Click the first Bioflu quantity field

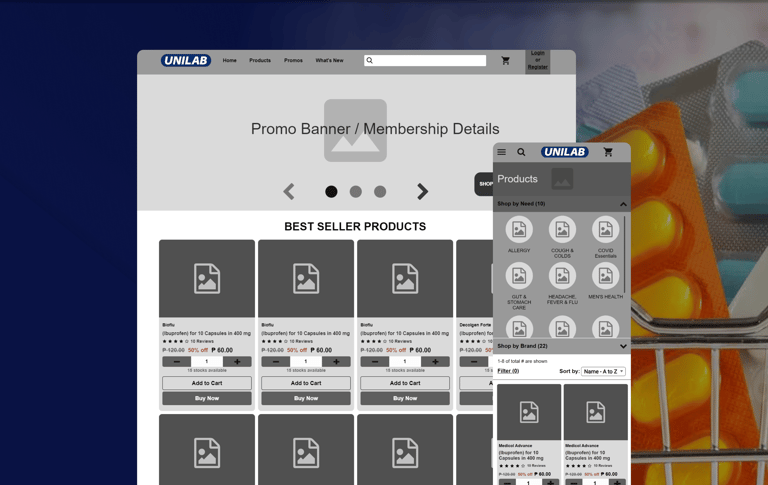pos(207,362)
